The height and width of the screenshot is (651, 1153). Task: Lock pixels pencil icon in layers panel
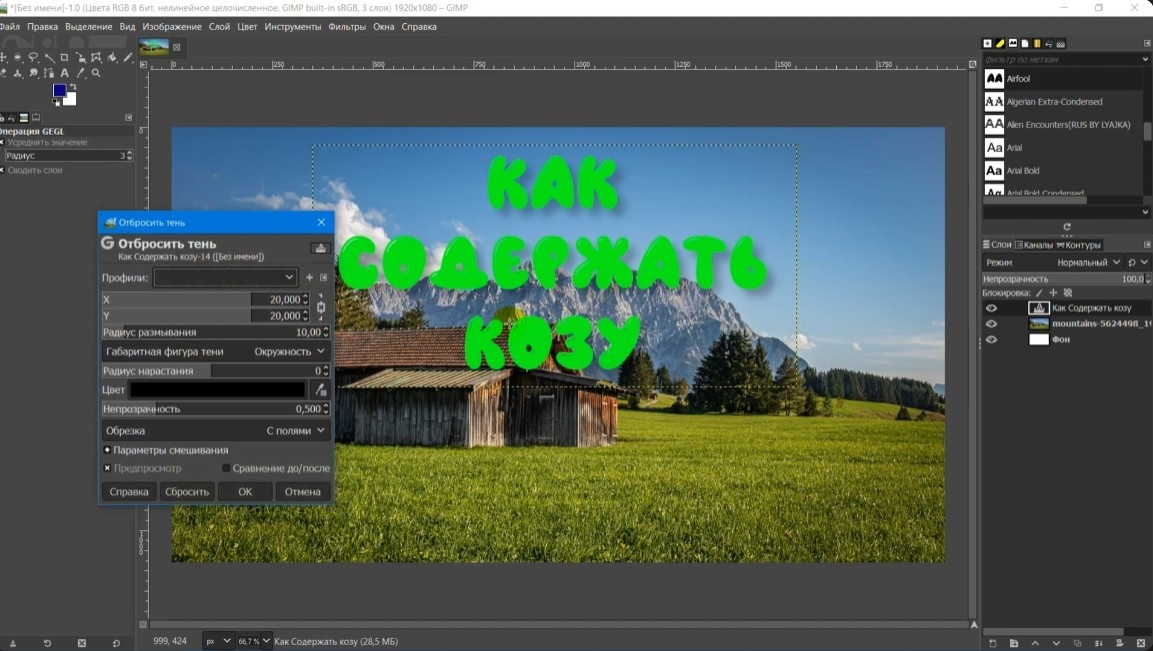click(1039, 293)
